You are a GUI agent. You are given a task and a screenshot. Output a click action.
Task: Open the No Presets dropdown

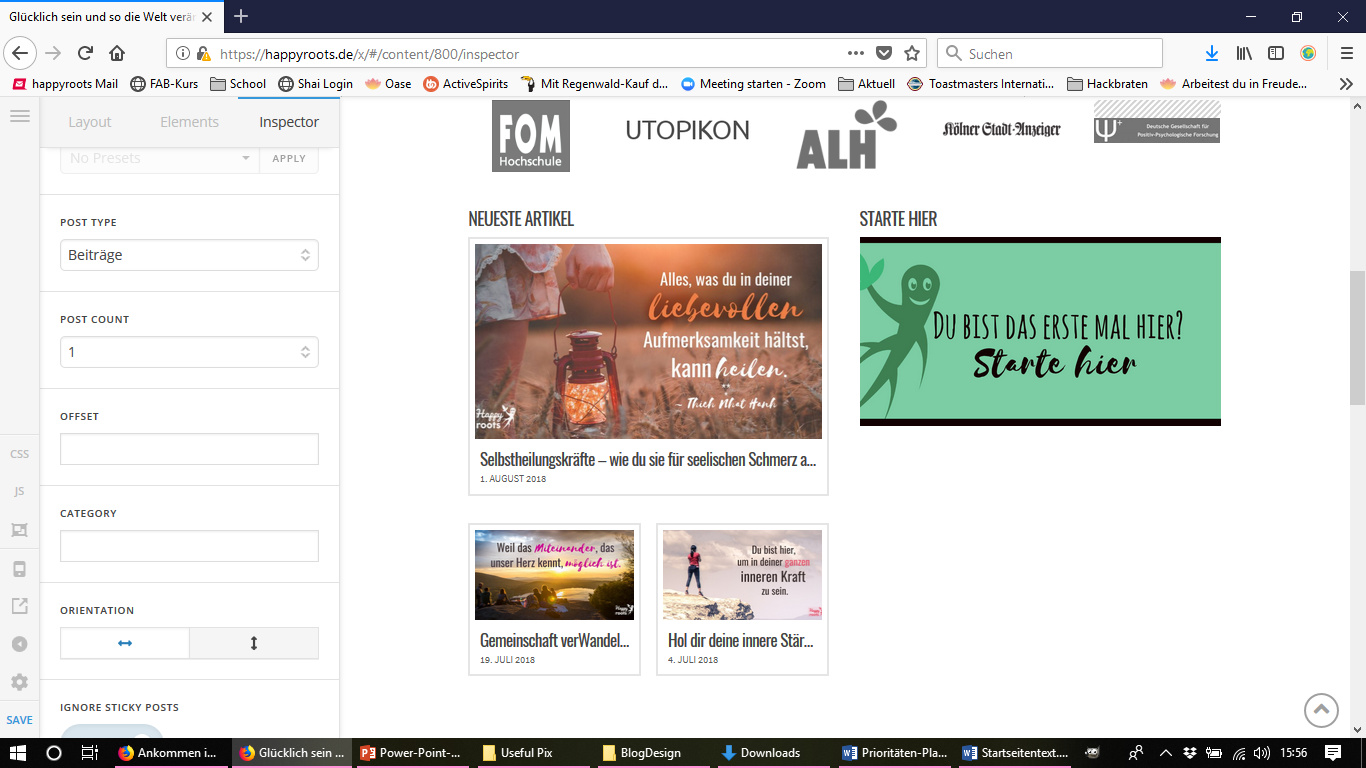pos(159,158)
